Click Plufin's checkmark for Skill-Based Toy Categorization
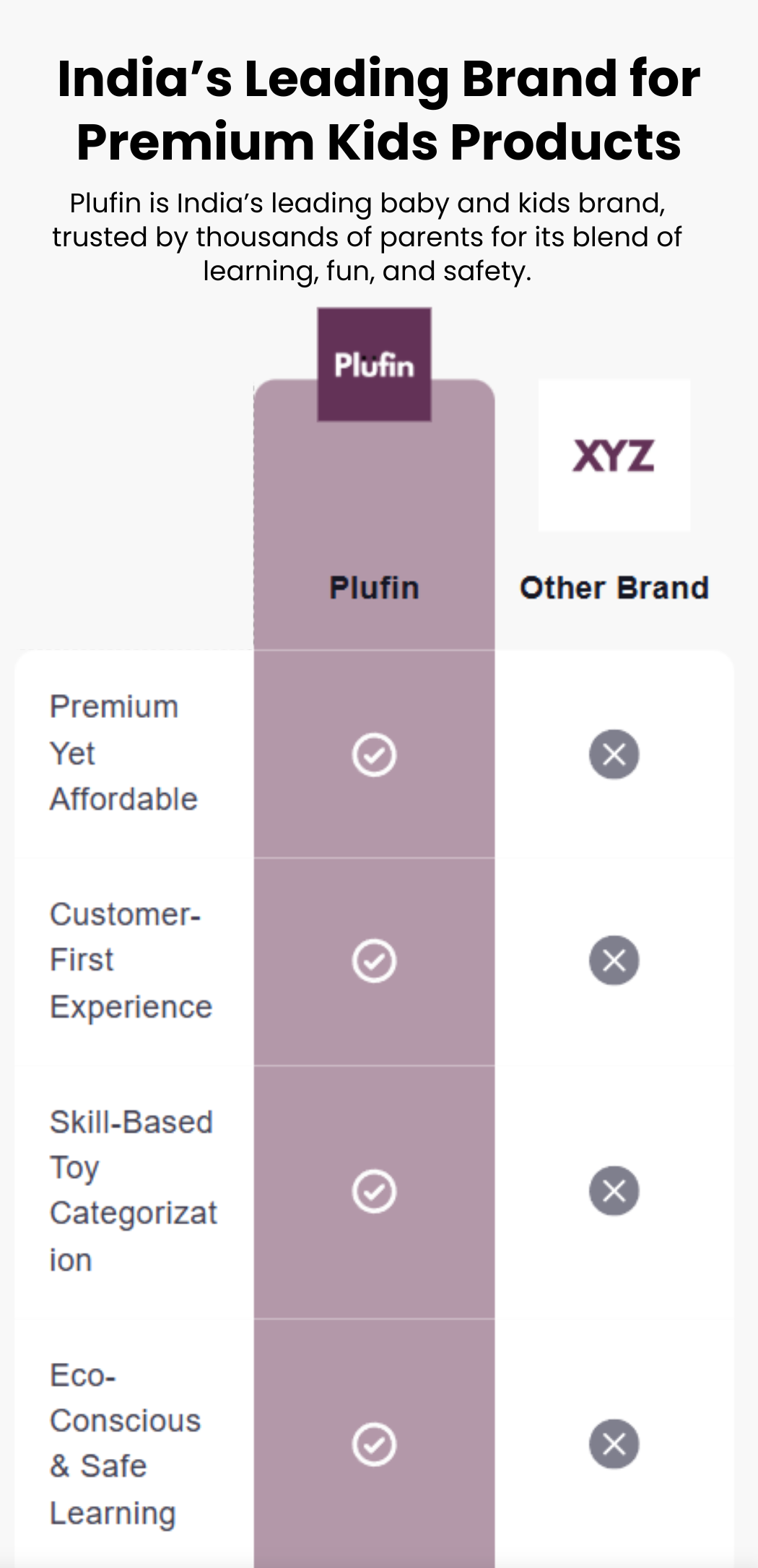 [x=374, y=1191]
